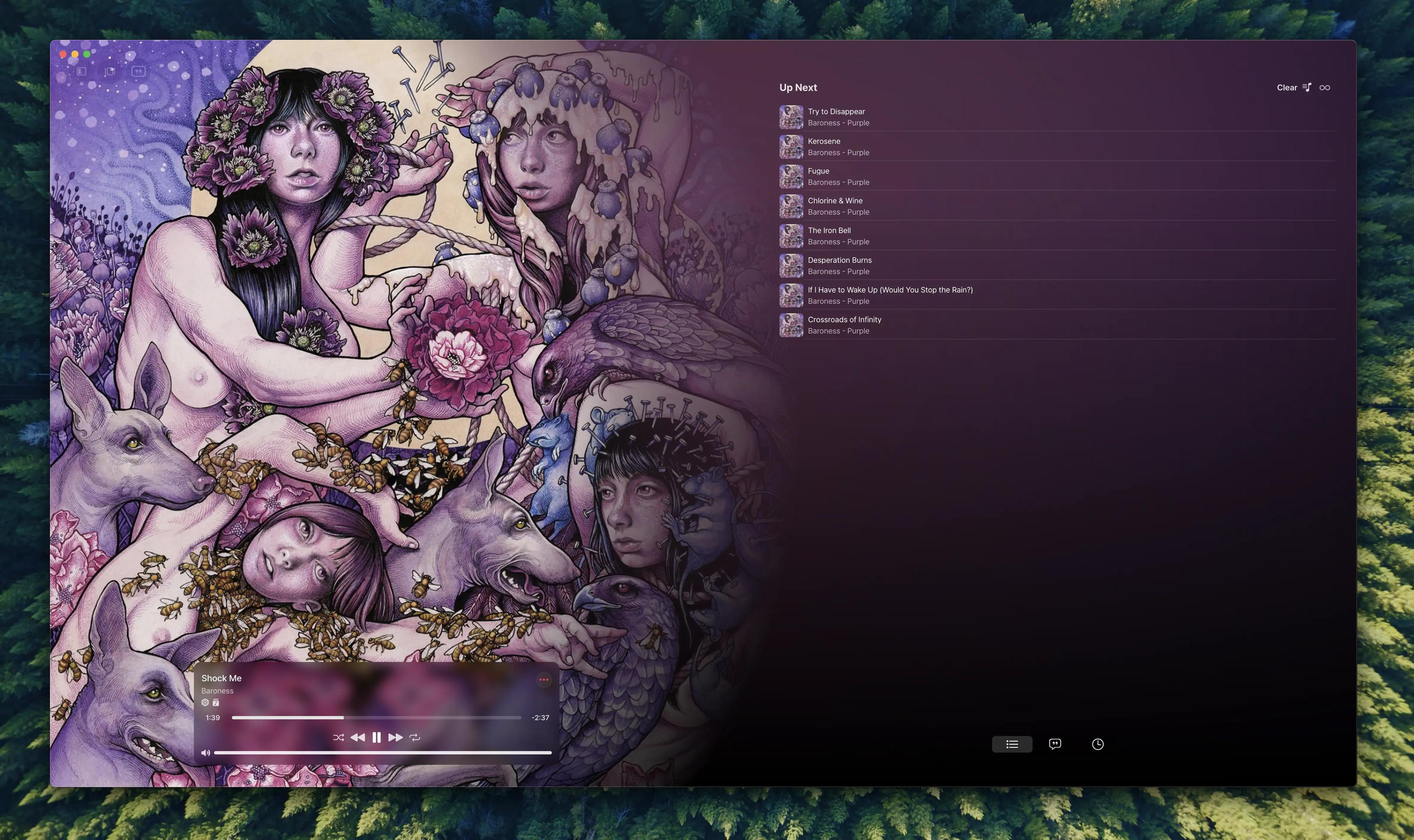Click the playlist music note icon beside Clear

click(1307, 88)
